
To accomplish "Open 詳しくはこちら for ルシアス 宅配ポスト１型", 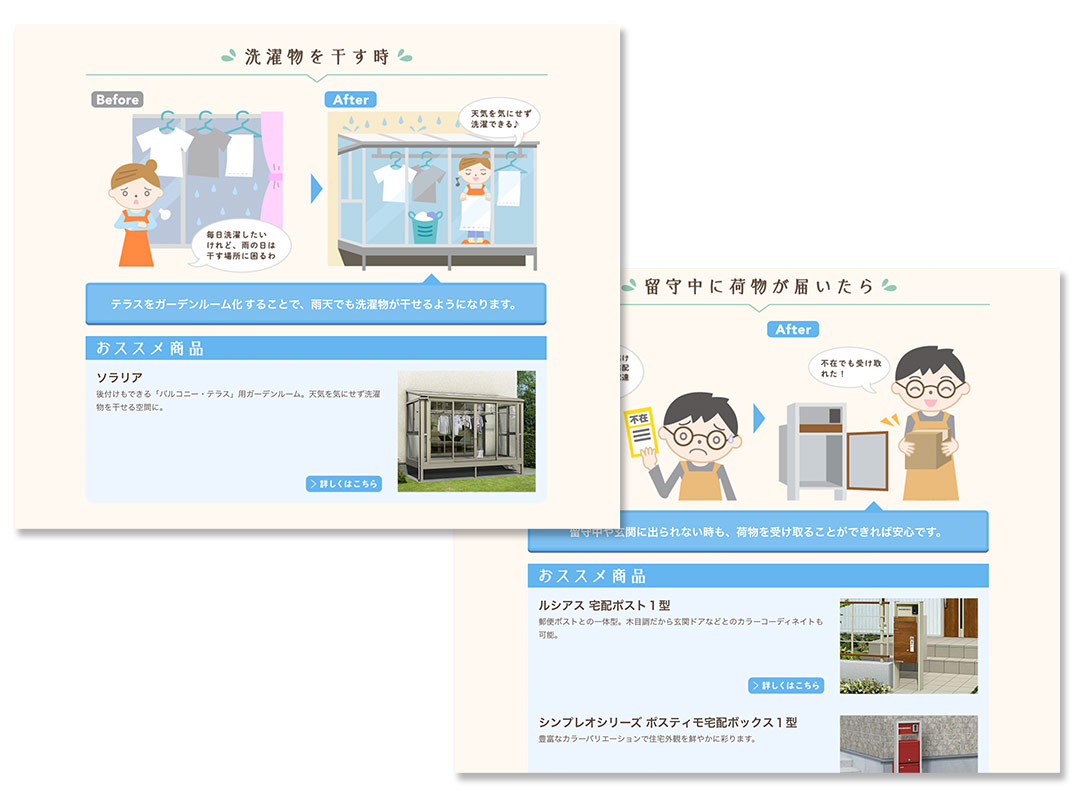I will 786,685.
